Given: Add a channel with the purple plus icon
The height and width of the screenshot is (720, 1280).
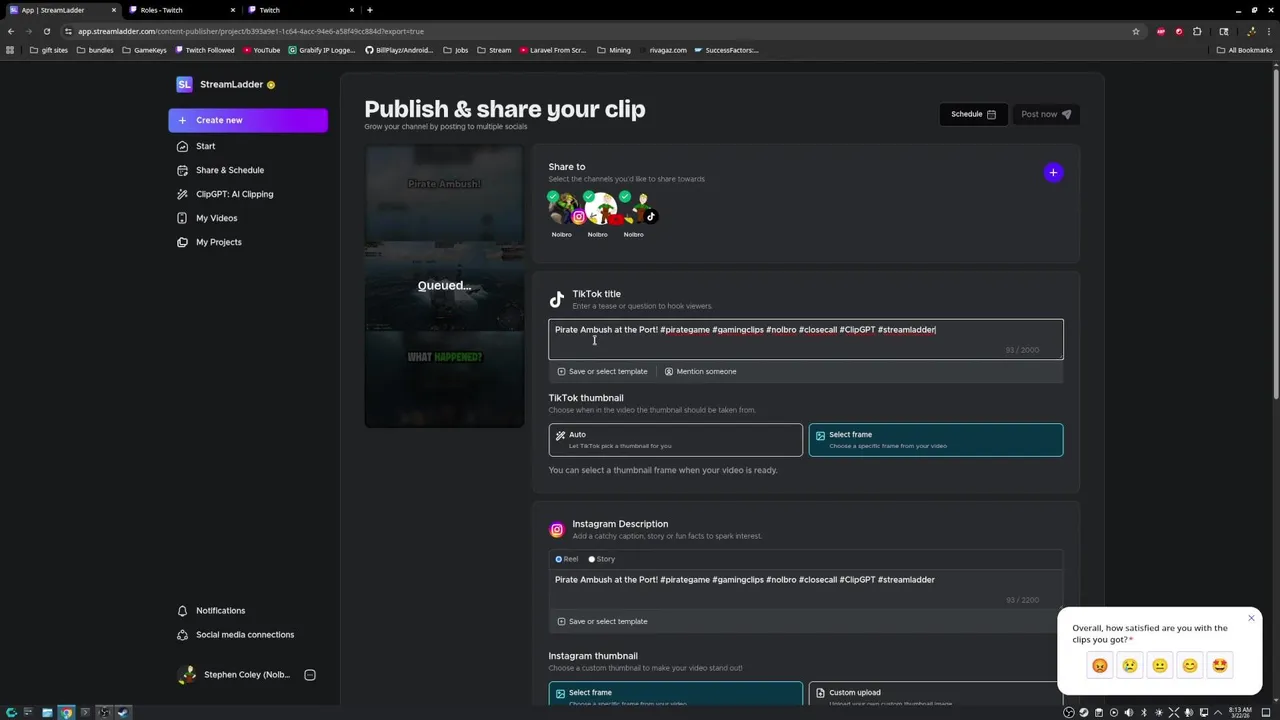Looking at the screenshot, I should [1053, 173].
